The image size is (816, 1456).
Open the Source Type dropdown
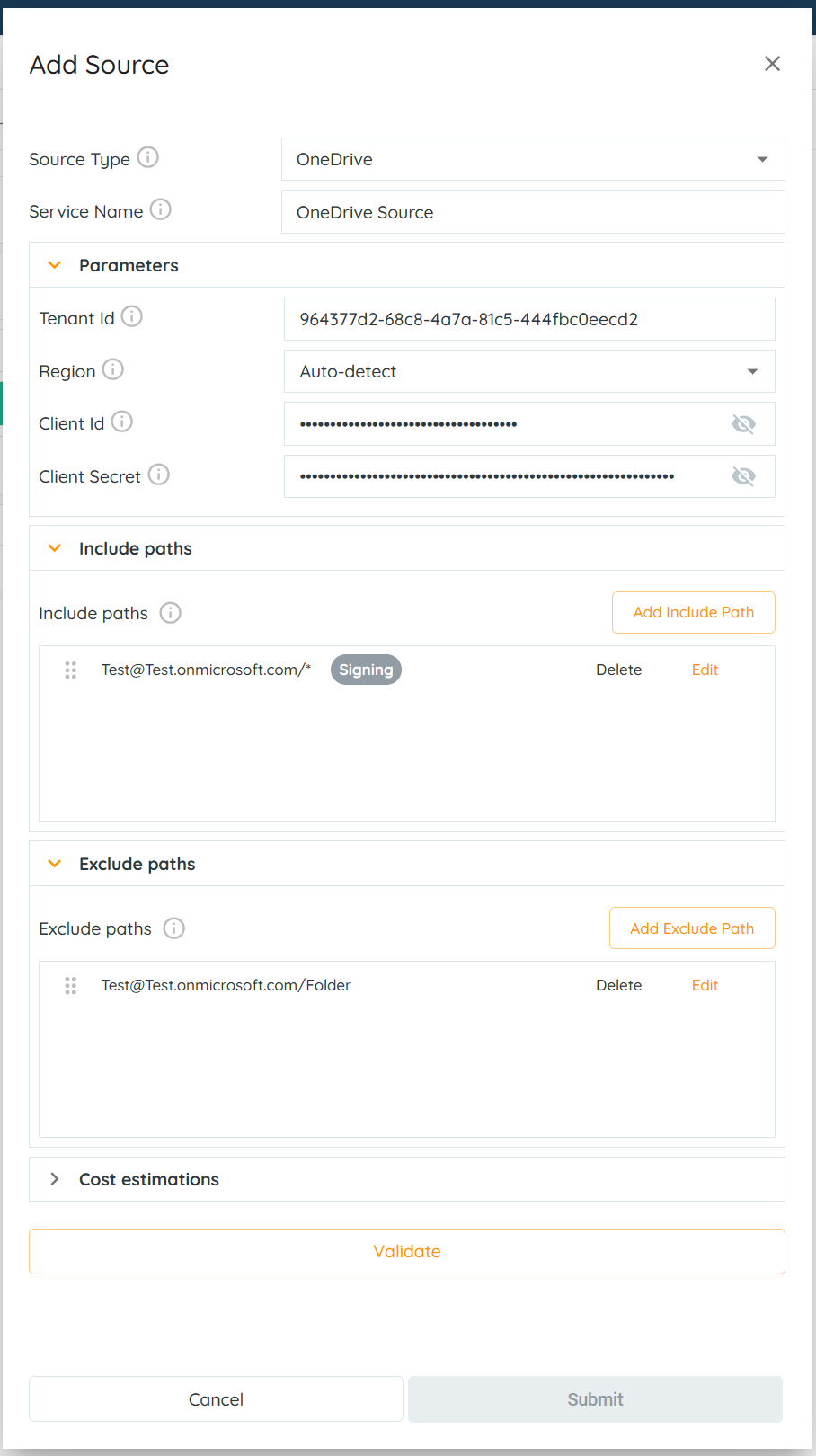pyautogui.click(x=533, y=160)
